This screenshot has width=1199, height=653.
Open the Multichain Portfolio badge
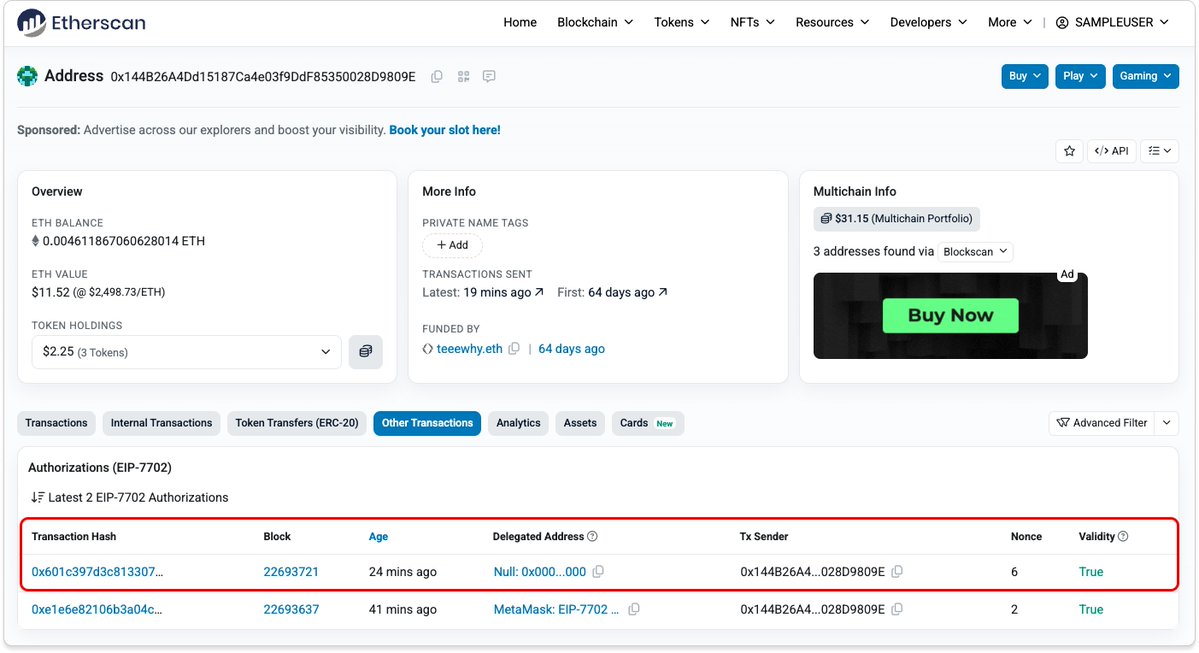pos(896,219)
